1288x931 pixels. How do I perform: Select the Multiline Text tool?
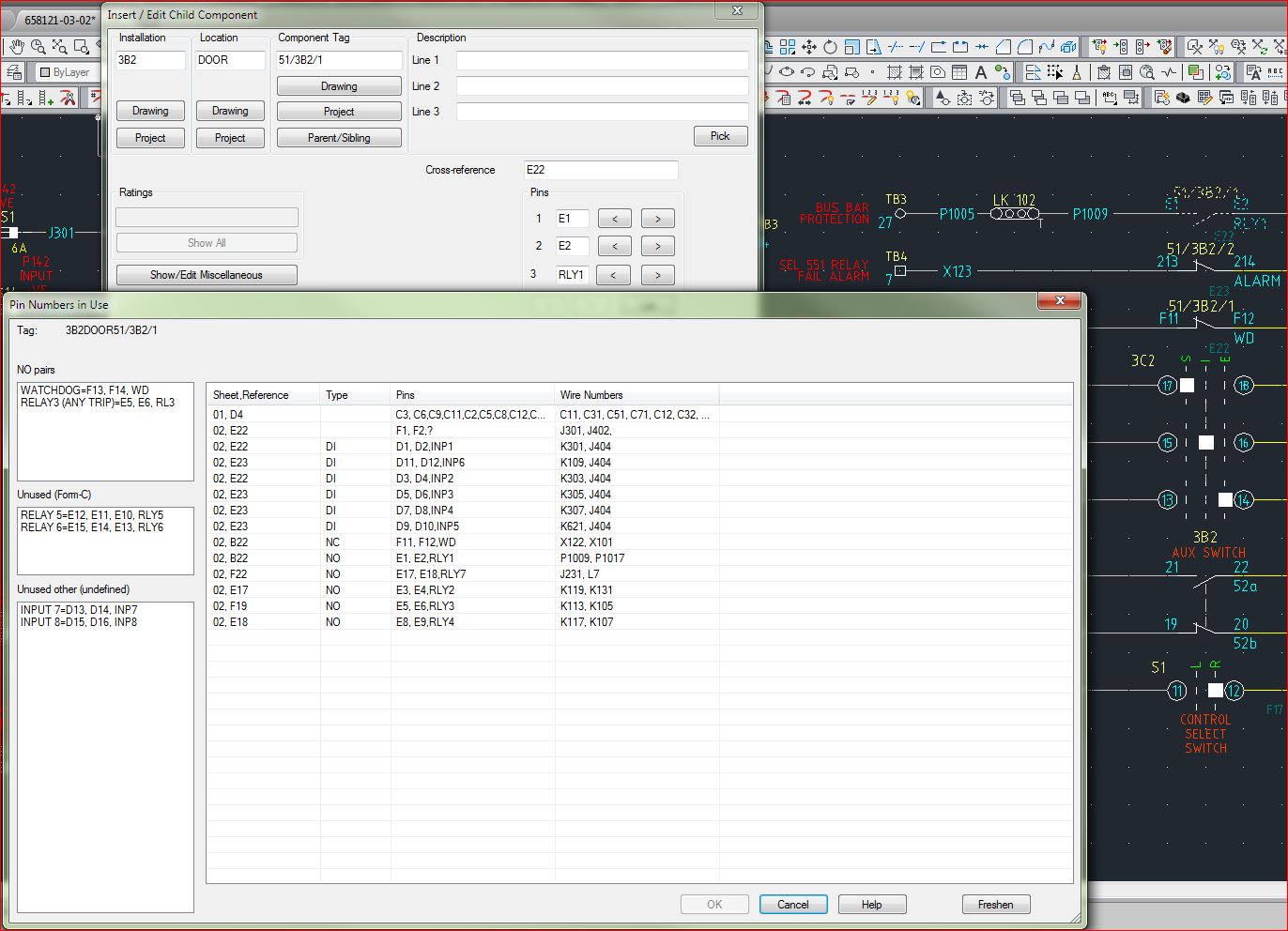click(981, 73)
